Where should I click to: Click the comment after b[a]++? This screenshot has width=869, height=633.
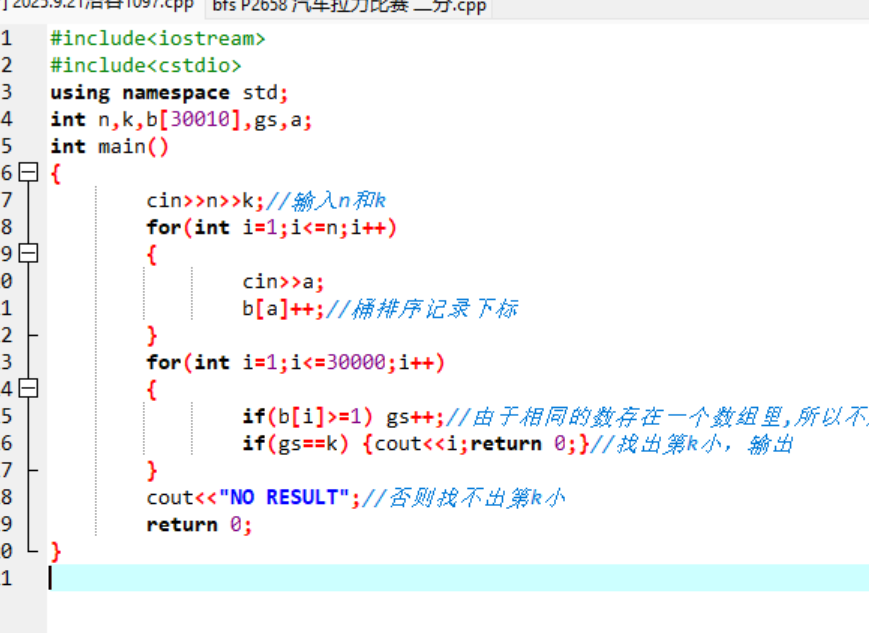(x=422, y=309)
